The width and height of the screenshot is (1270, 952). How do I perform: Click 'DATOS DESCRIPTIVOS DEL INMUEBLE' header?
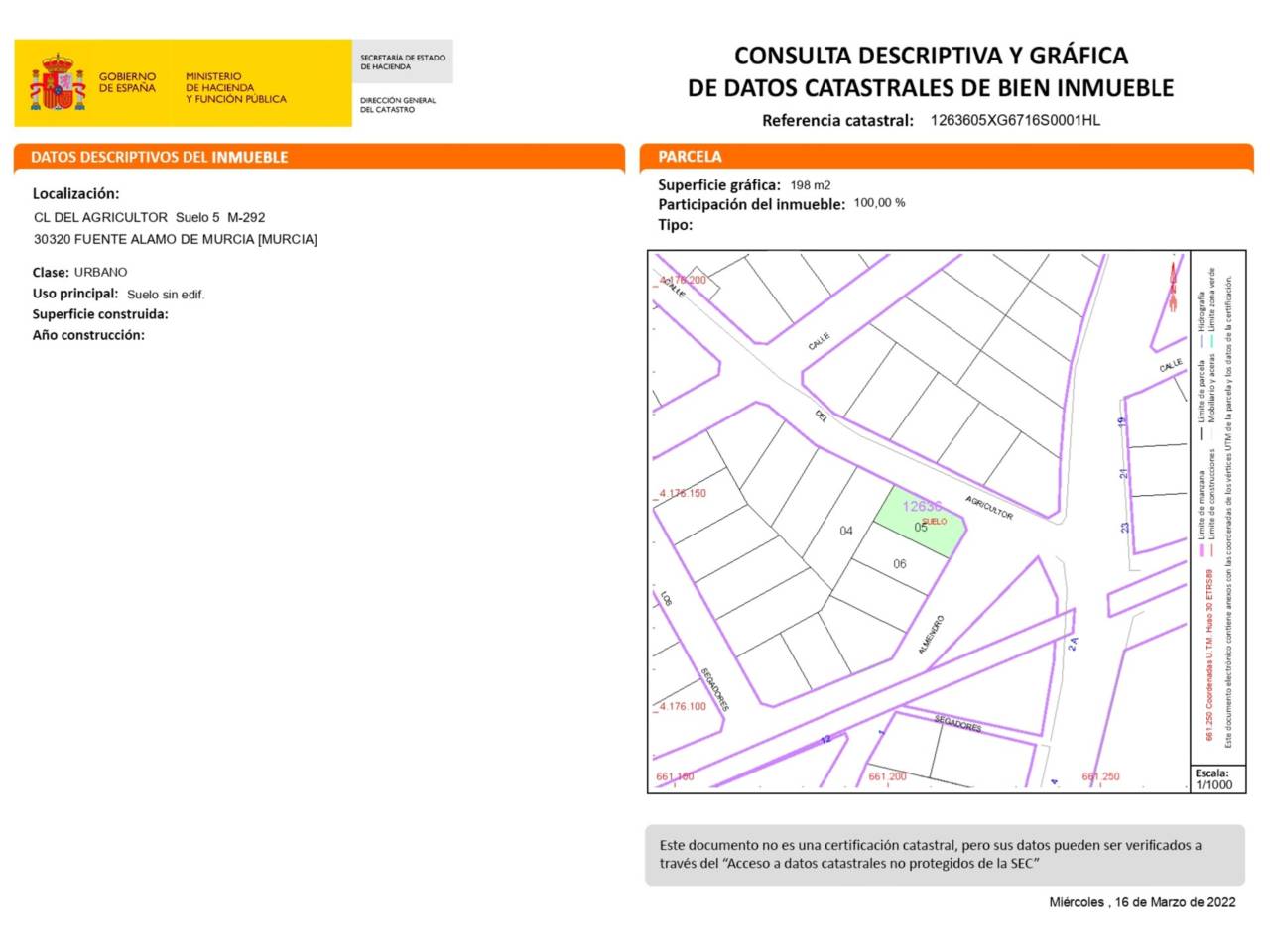(x=160, y=157)
